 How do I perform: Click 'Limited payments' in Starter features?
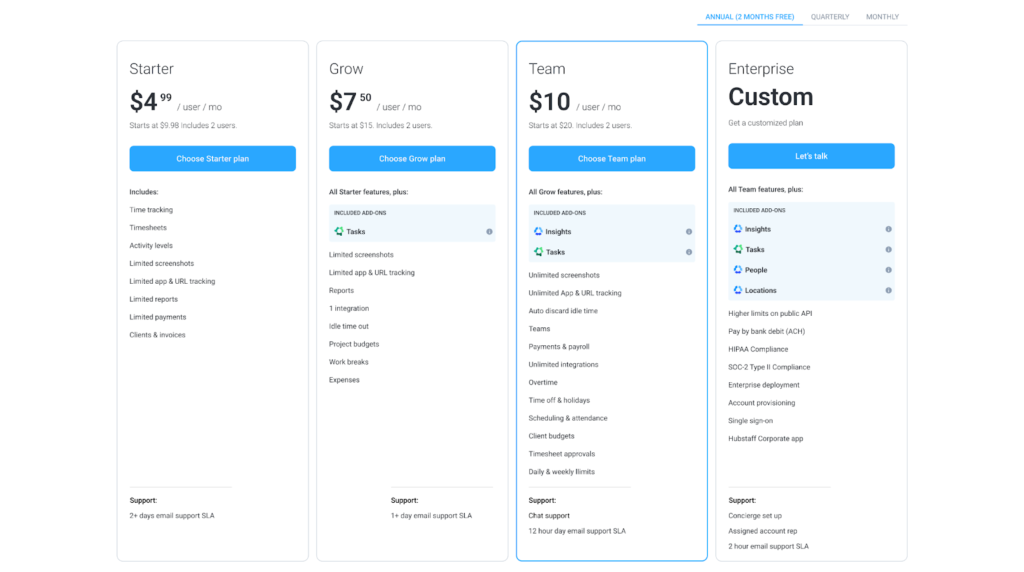(157, 317)
